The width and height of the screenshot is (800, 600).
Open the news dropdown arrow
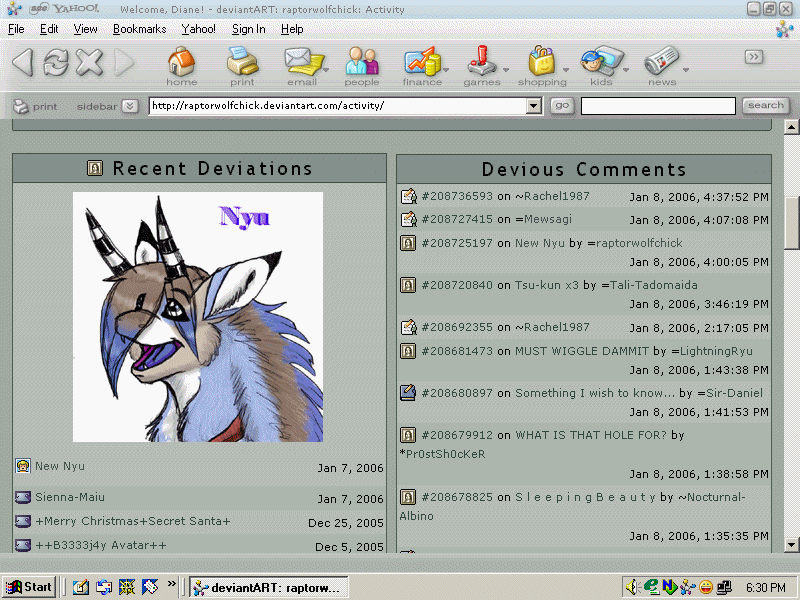(686, 70)
